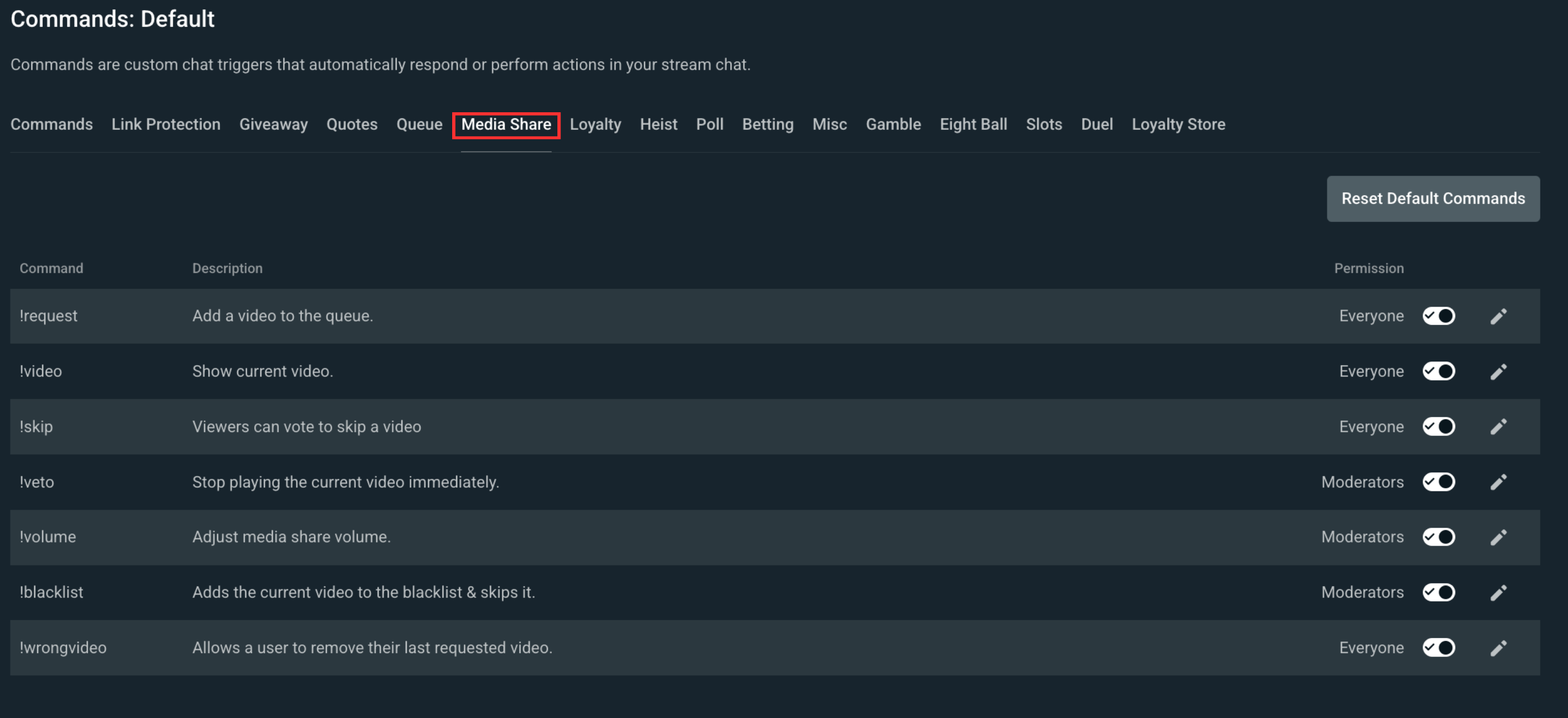Screen dimensions: 1568x718
Task: Open the Link Protection tab
Action: [166, 125]
